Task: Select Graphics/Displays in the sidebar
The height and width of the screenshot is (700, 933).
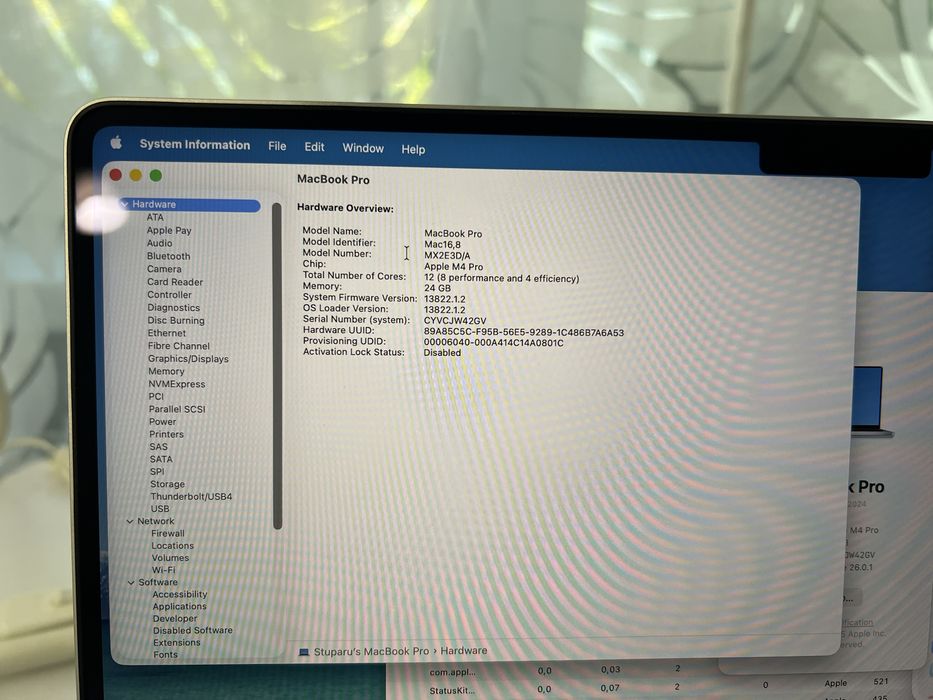Action: pyautogui.click(x=188, y=359)
